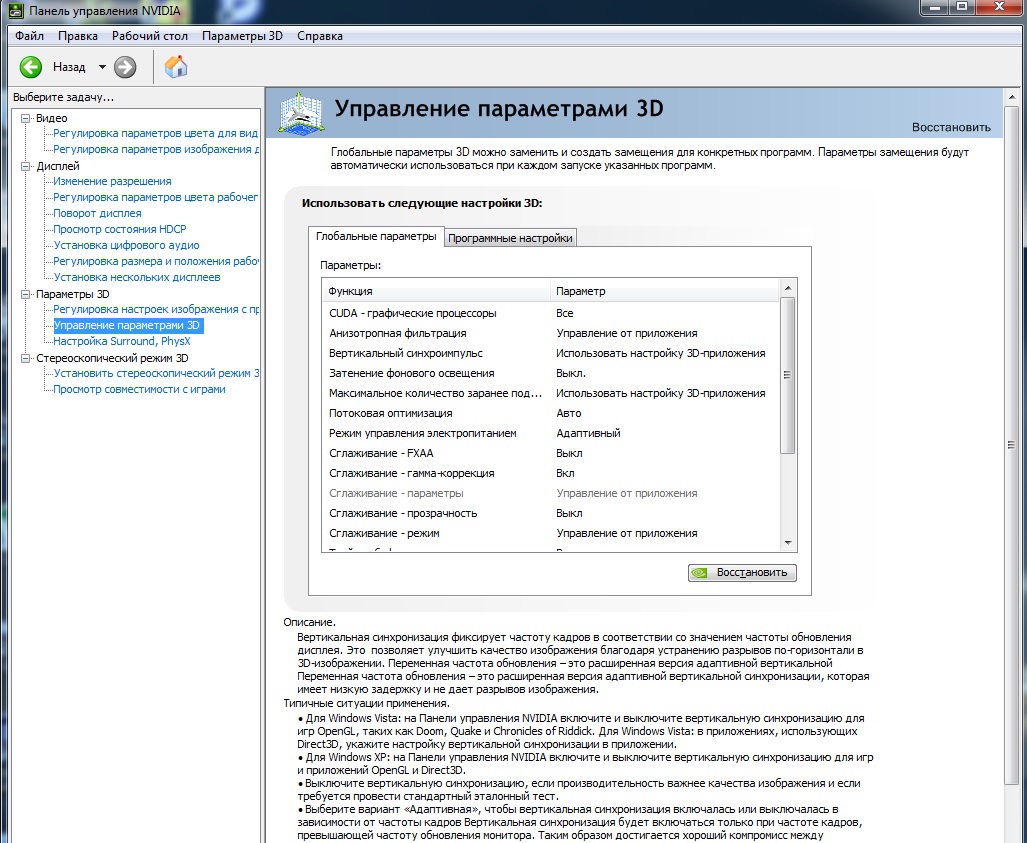
Task: Switch to Программные настройки tab
Action: [x=510, y=238]
